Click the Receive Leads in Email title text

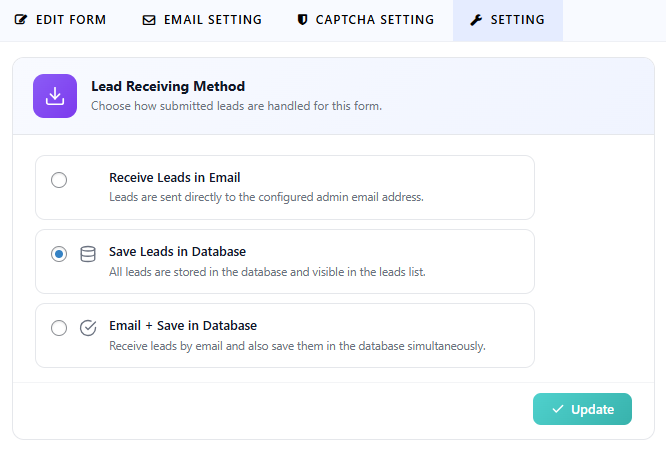174,178
